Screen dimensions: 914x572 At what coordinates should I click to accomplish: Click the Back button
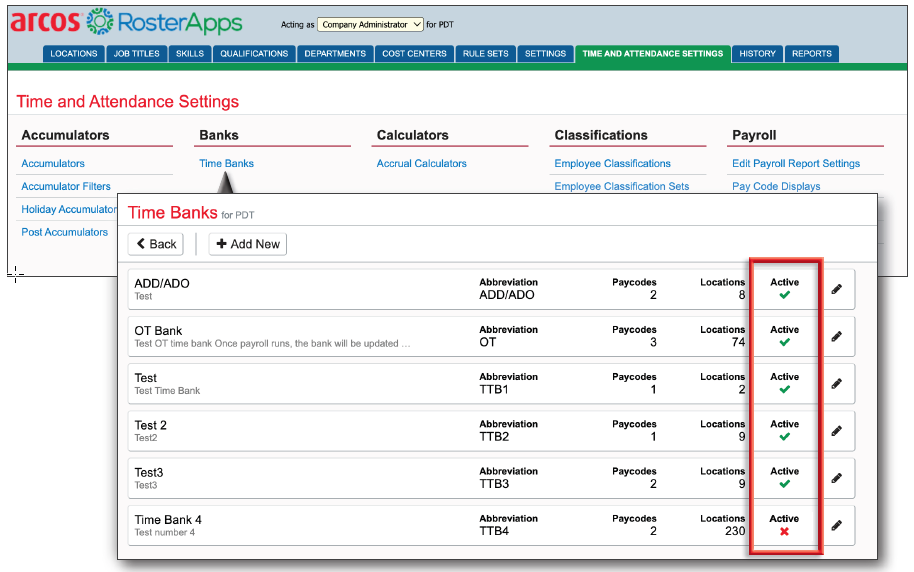tap(156, 244)
